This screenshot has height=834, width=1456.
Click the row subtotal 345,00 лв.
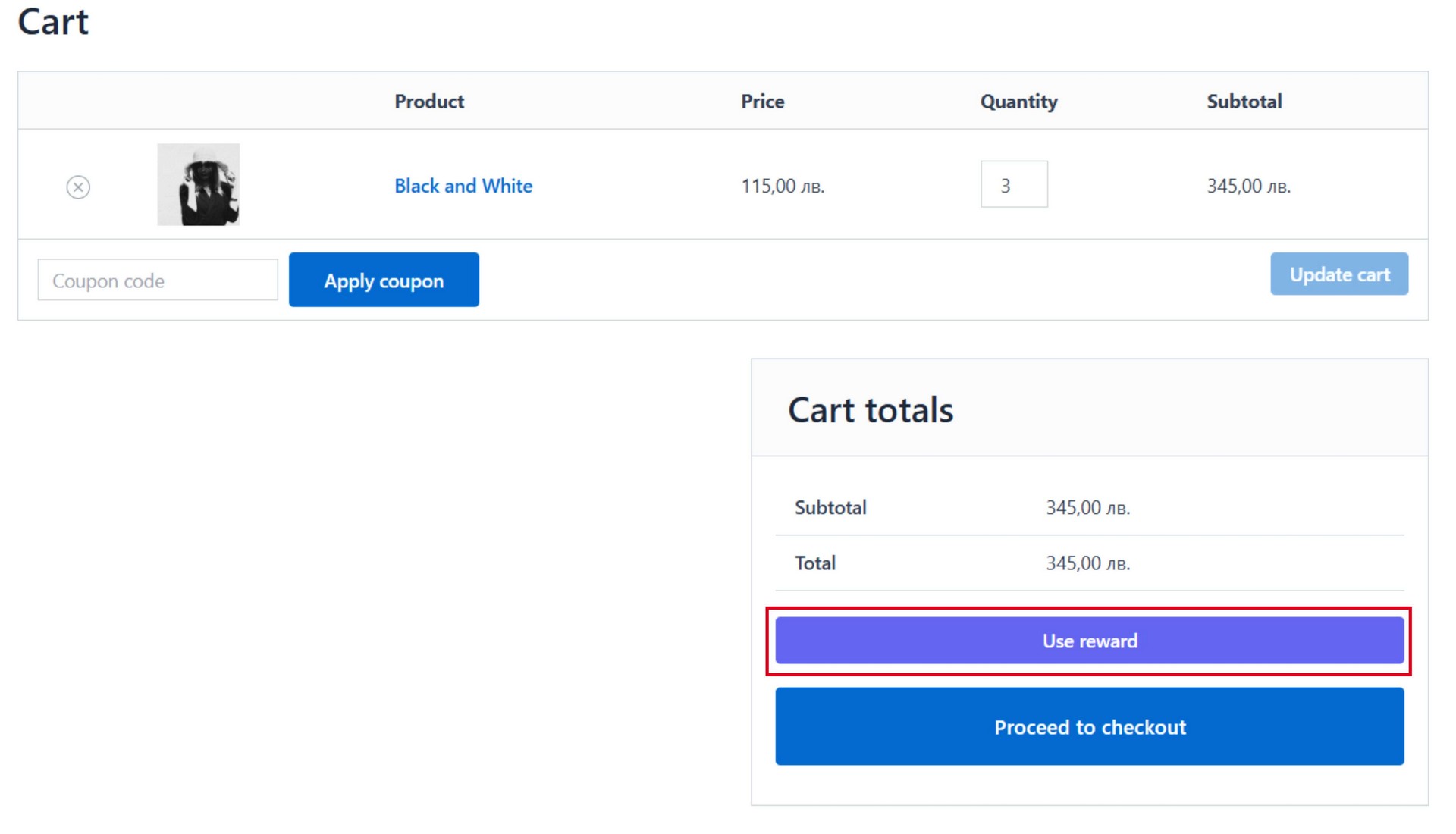[1248, 186]
